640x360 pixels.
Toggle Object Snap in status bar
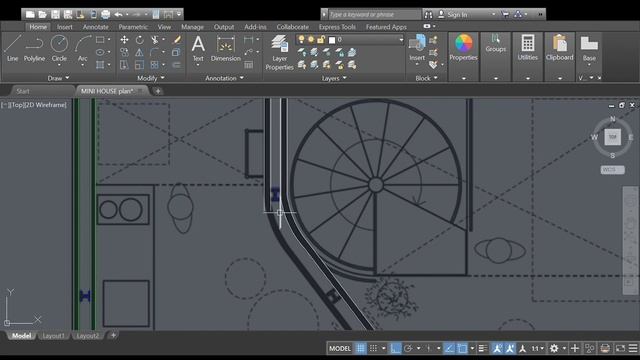click(462, 348)
